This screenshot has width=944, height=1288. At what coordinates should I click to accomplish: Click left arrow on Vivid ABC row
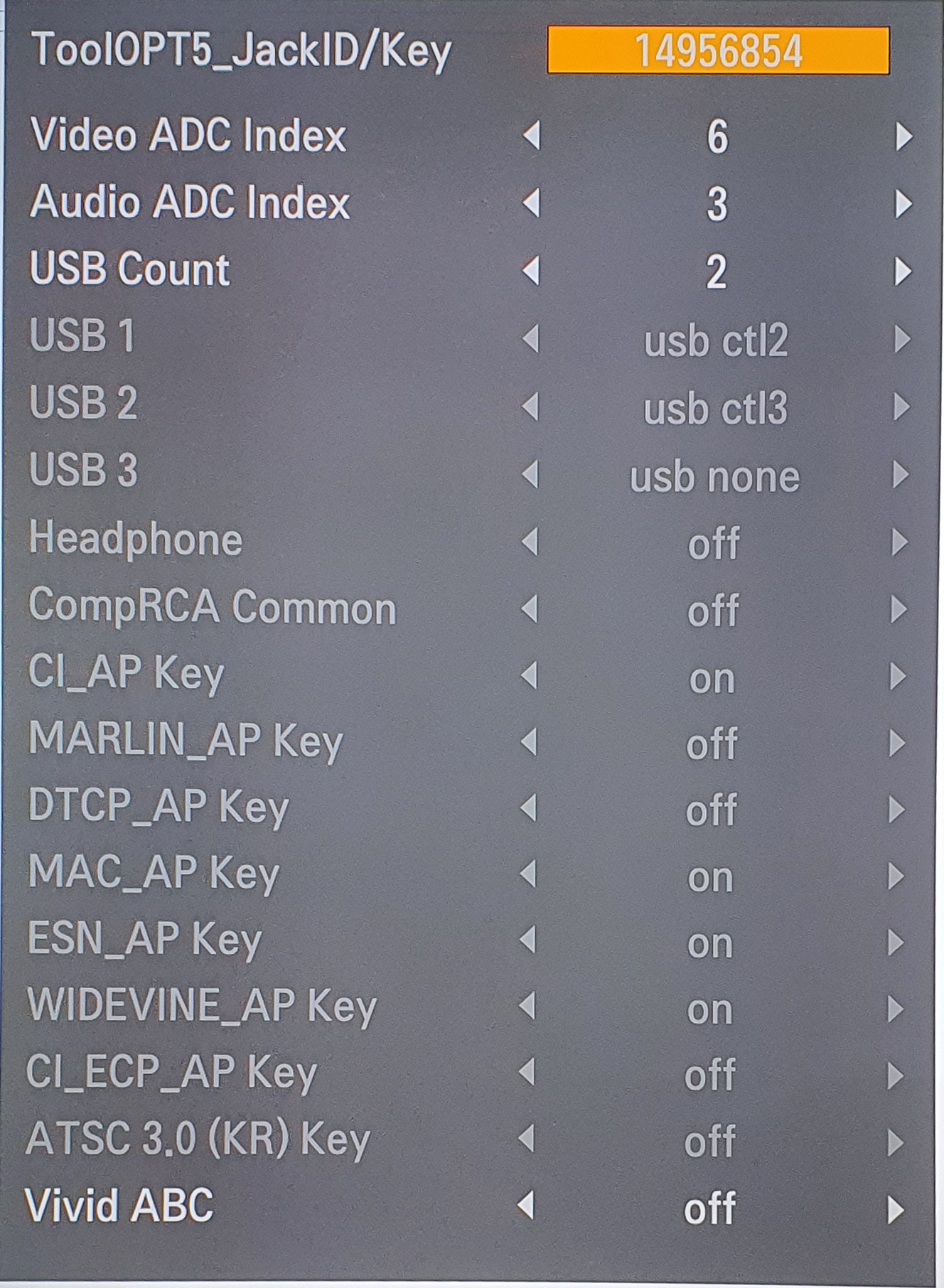pos(526,1206)
